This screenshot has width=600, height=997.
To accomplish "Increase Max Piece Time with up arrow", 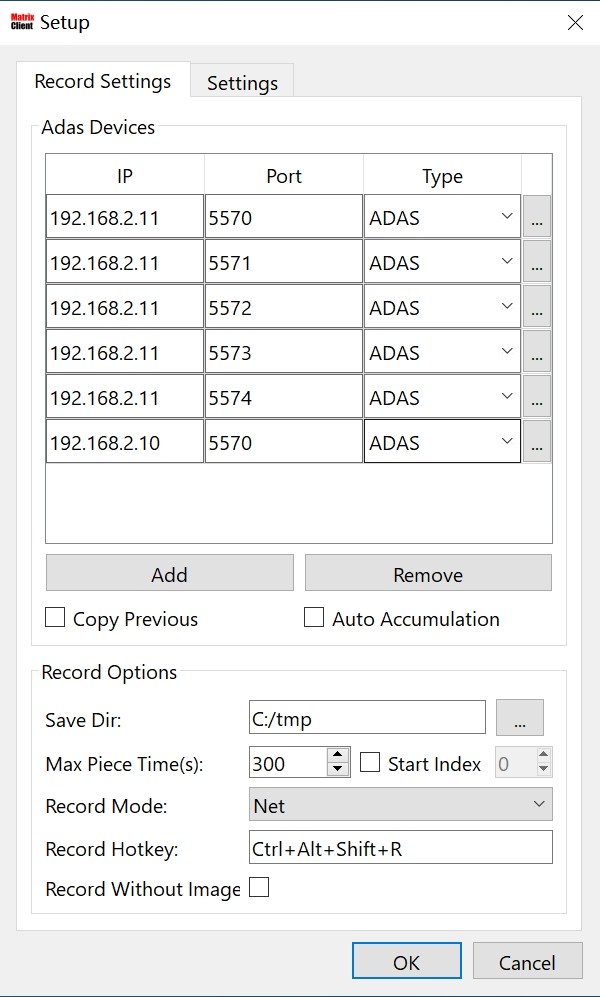I will [x=339, y=756].
